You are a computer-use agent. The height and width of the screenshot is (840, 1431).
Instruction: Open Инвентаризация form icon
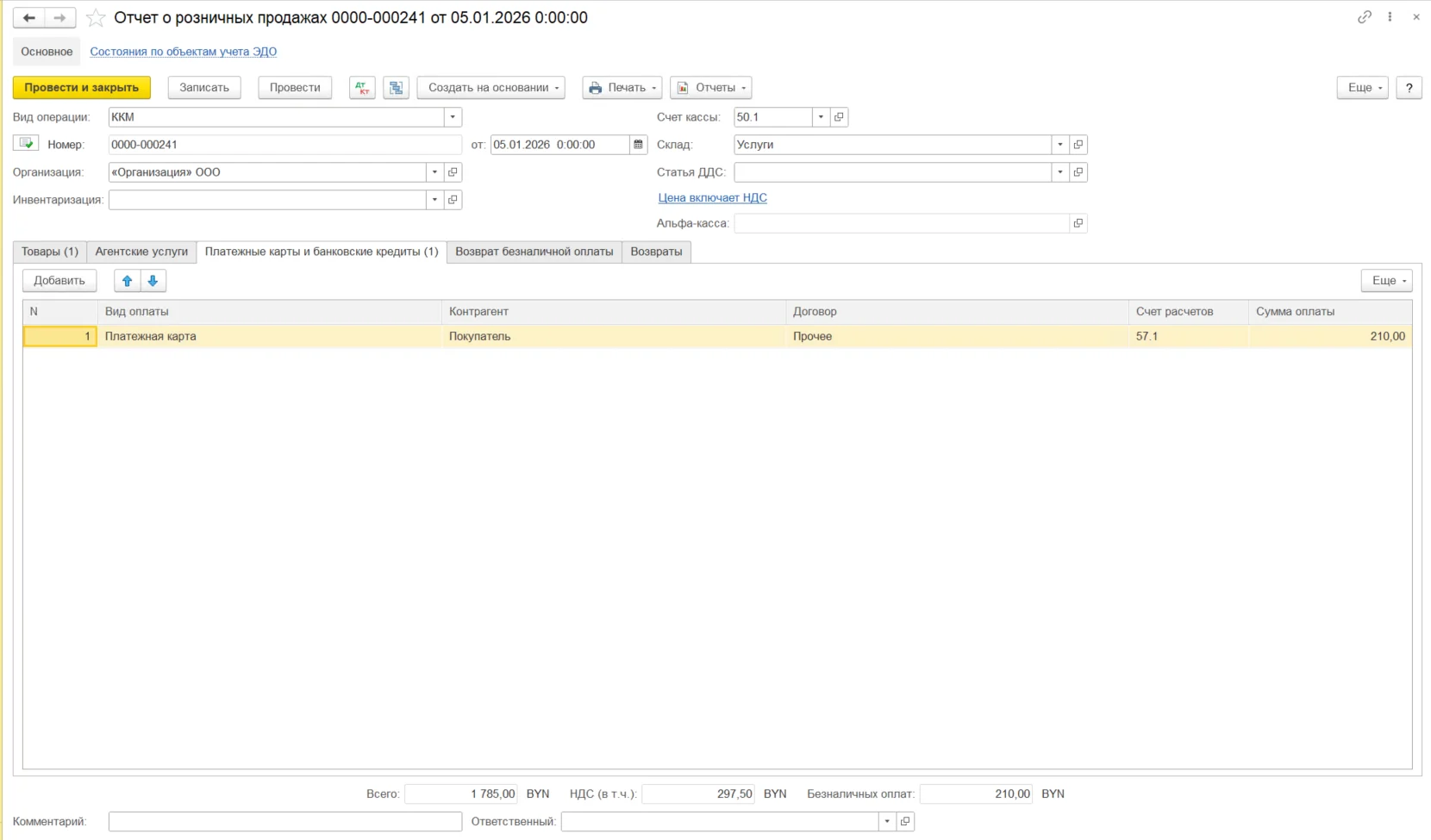pos(453,200)
